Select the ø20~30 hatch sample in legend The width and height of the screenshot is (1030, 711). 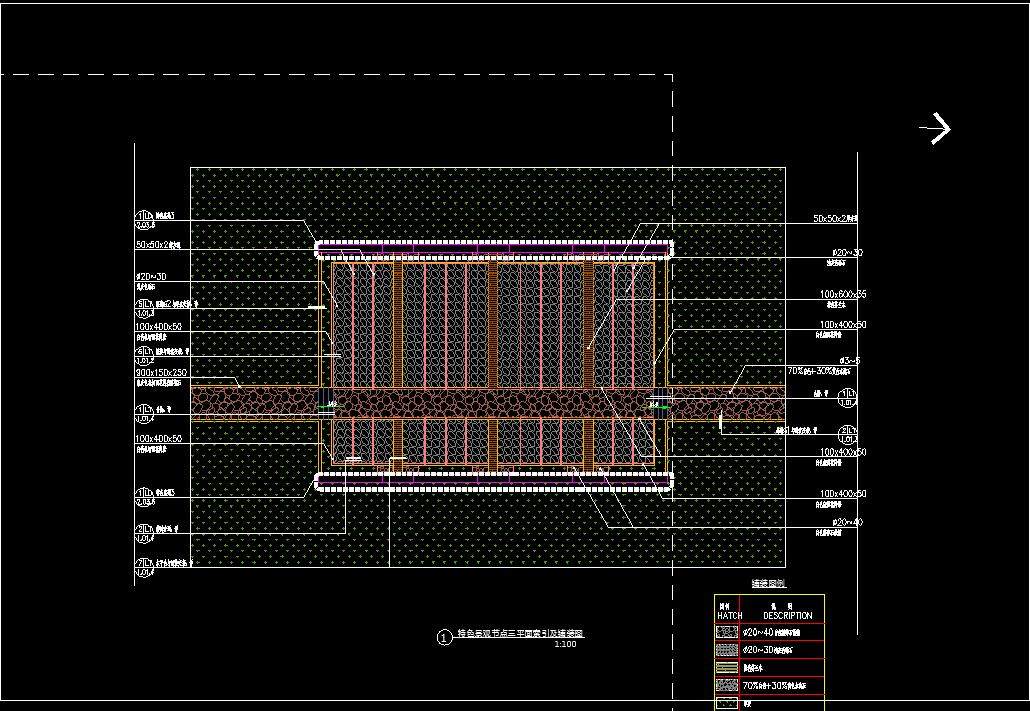tap(727, 650)
